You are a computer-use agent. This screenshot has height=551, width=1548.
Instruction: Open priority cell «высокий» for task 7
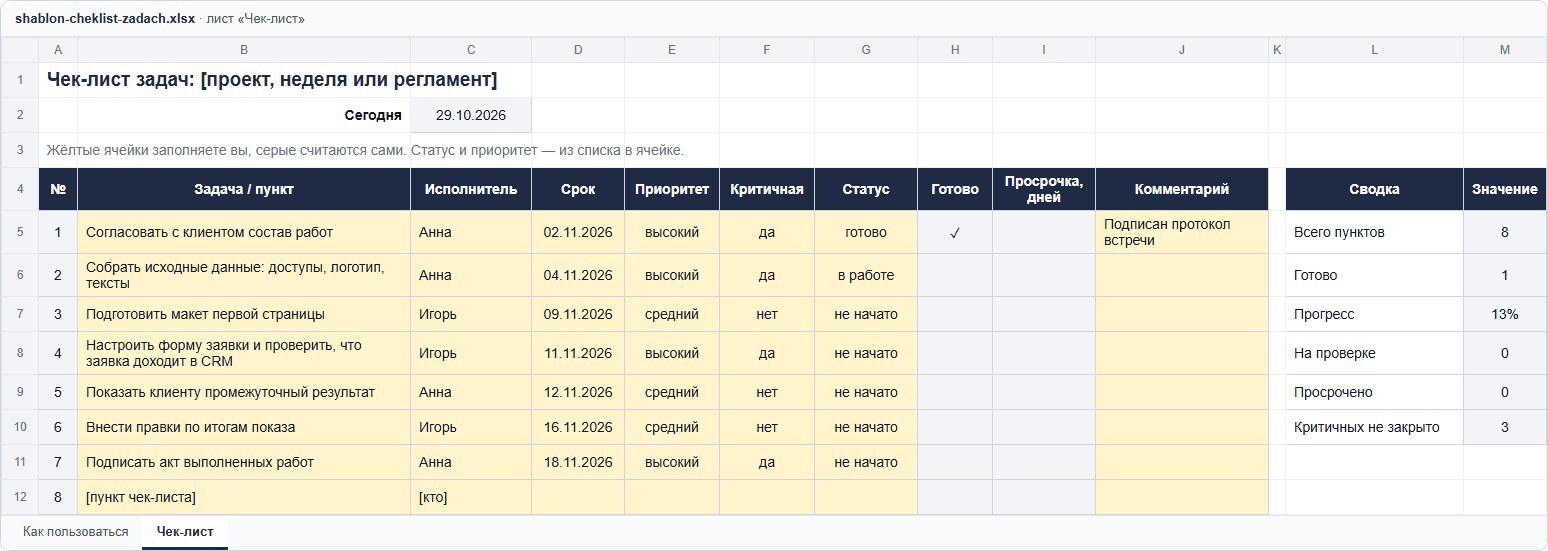click(672, 462)
